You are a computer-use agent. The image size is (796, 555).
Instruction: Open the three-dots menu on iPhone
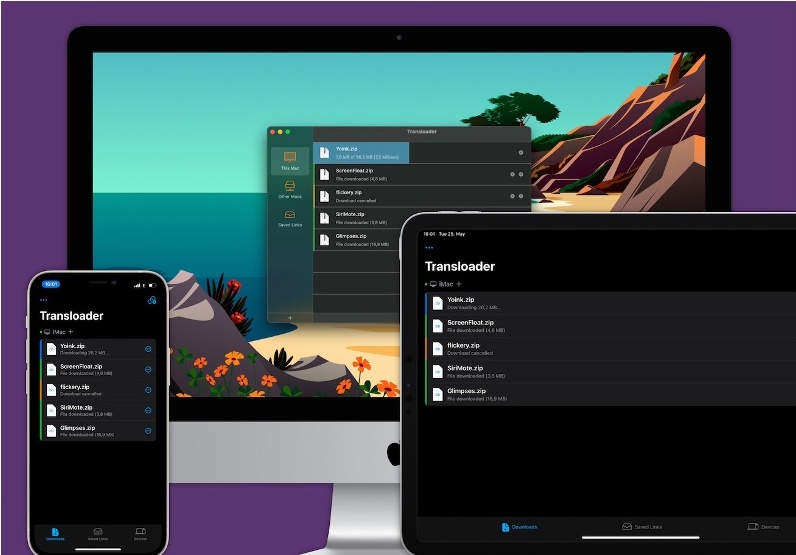(x=44, y=300)
